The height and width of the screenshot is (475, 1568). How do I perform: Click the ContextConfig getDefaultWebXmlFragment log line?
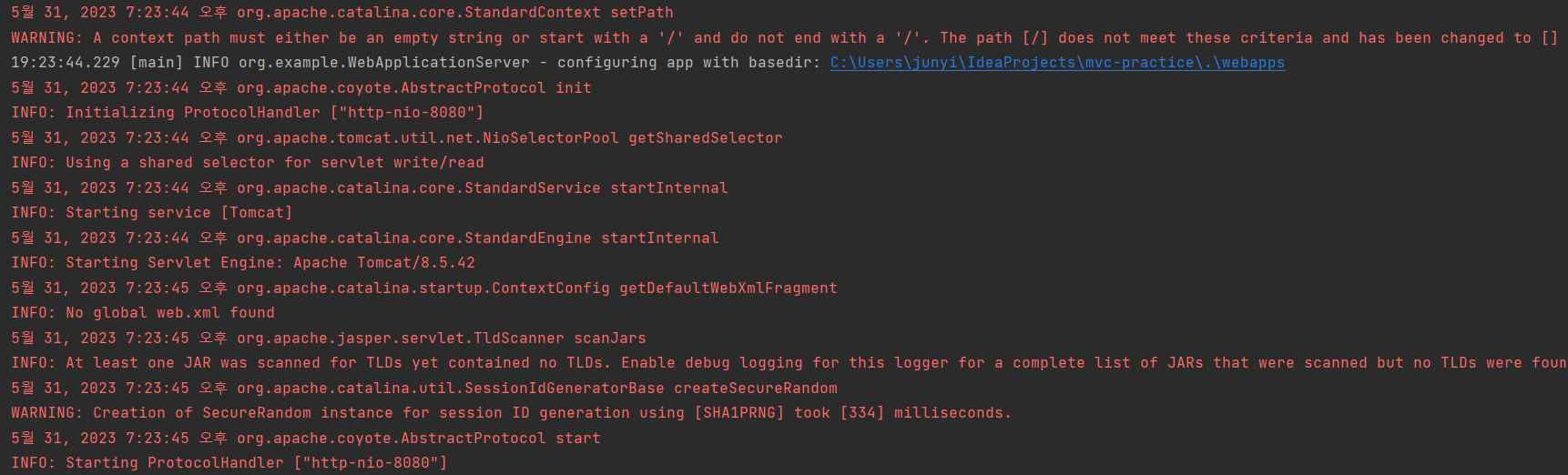(x=424, y=288)
